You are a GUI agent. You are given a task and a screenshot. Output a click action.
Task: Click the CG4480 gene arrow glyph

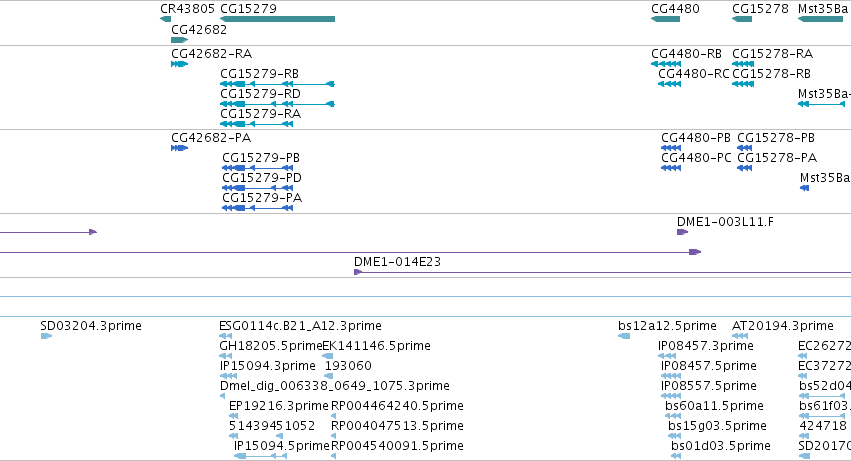coord(665,19)
